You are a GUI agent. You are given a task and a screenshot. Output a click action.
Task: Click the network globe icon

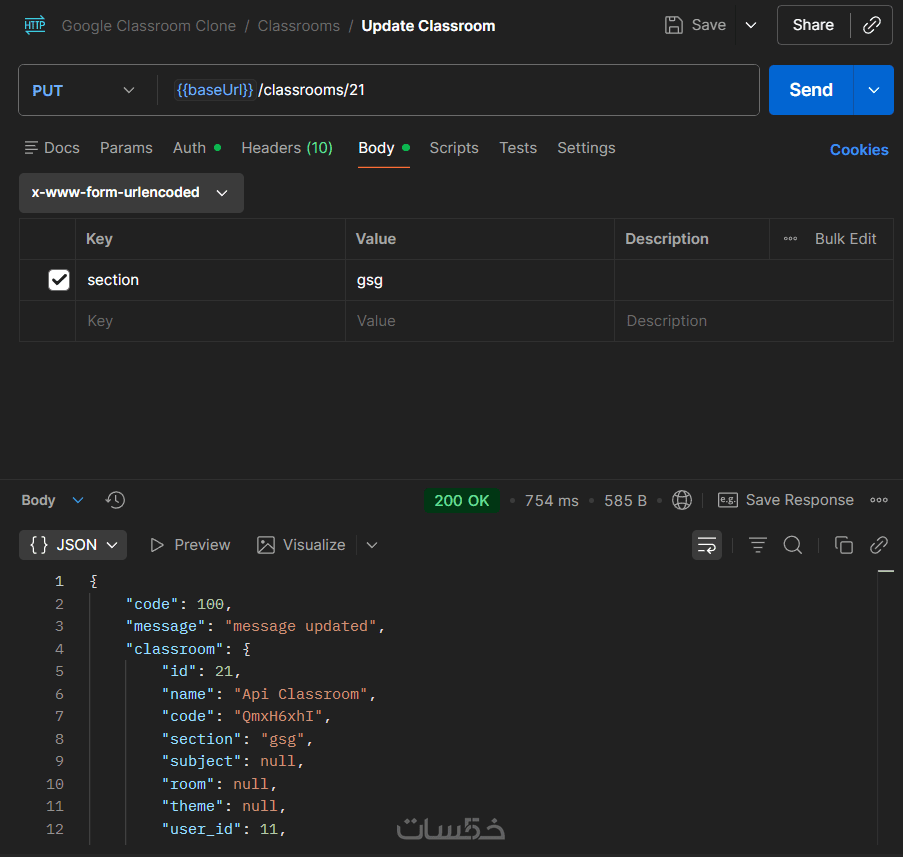tap(682, 500)
